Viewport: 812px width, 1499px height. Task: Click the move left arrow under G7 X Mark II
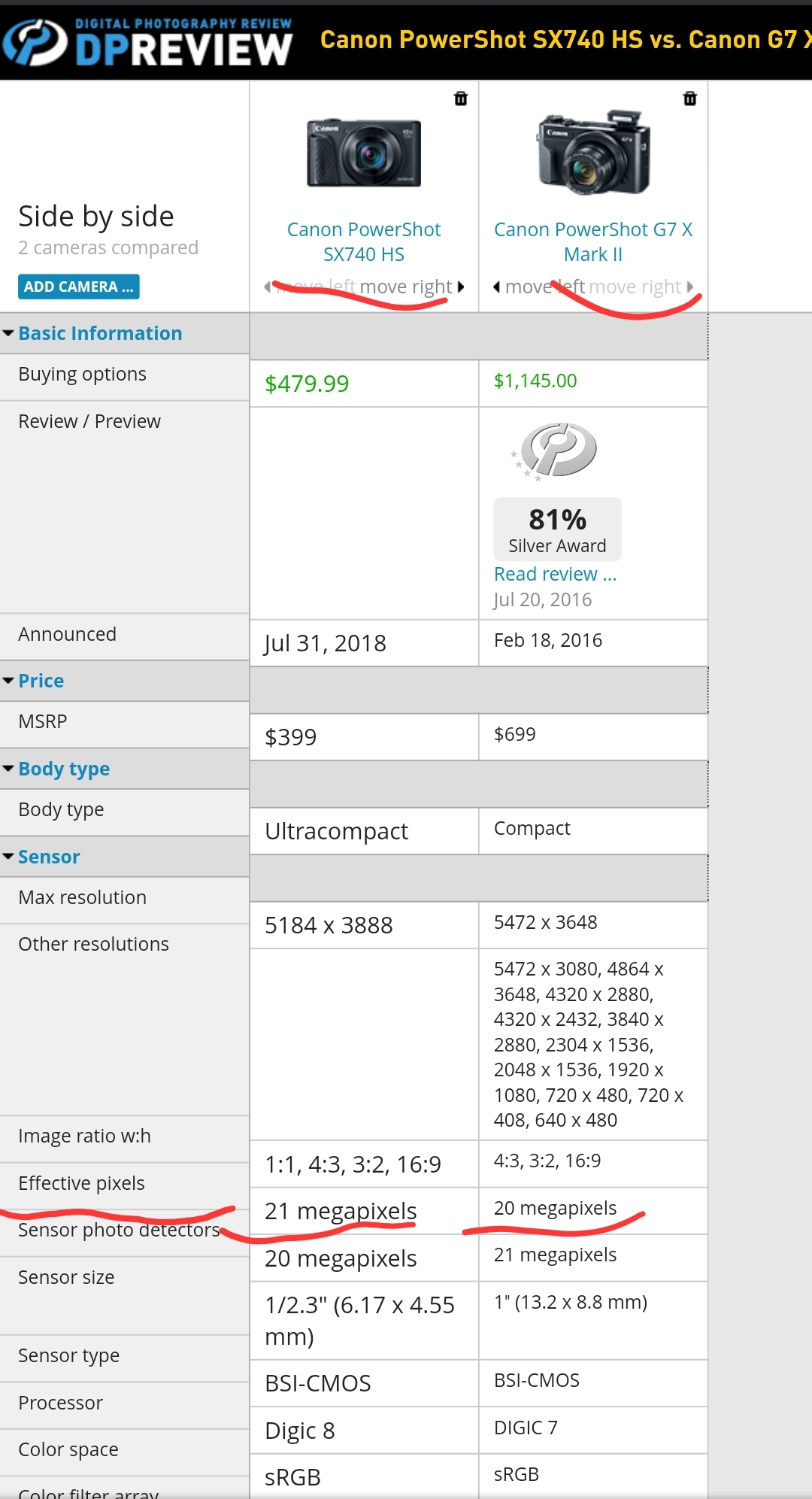pos(497,287)
